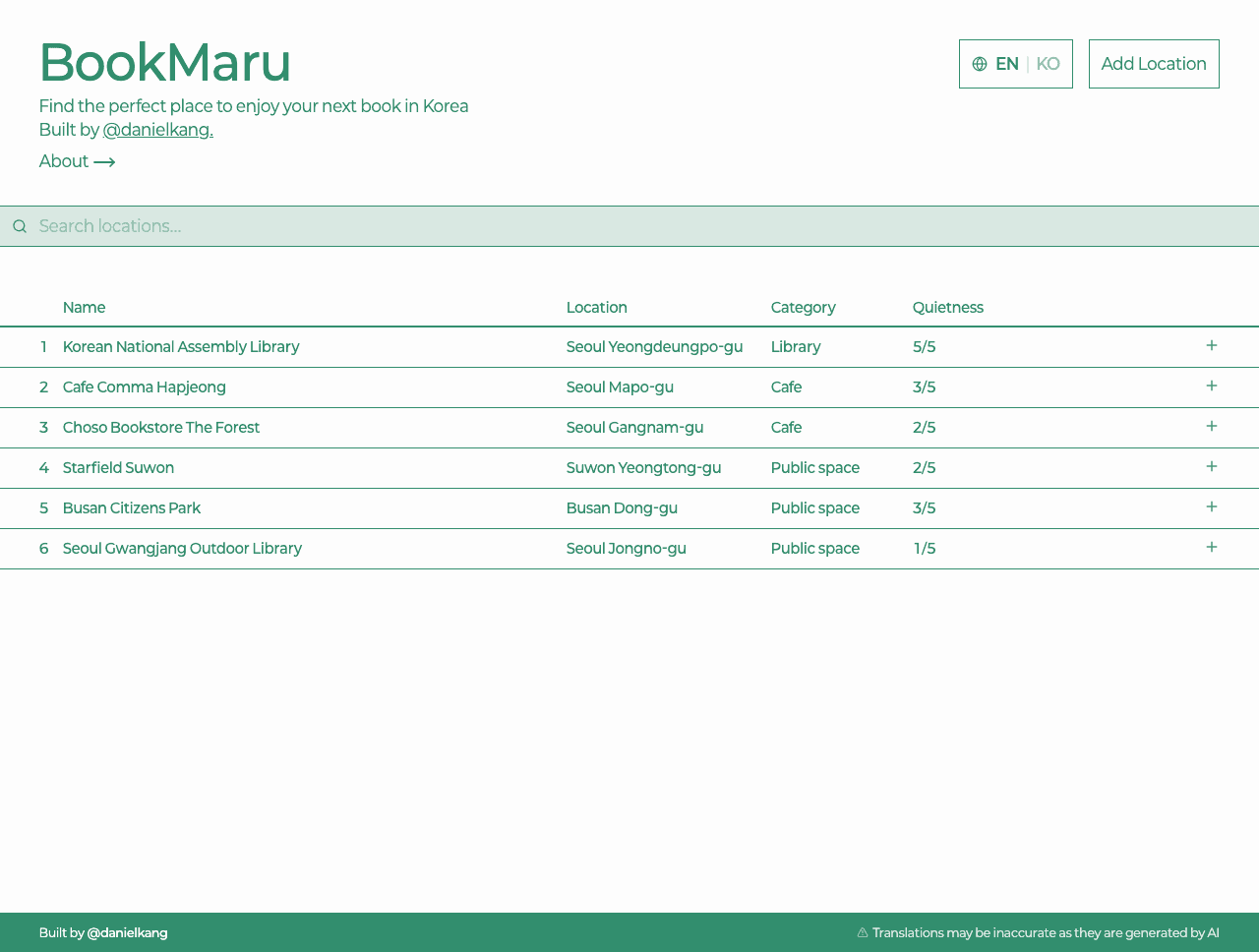Click the BookMaru site title
Viewport: 1259px width, 952px height.
click(x=165, y=62)
